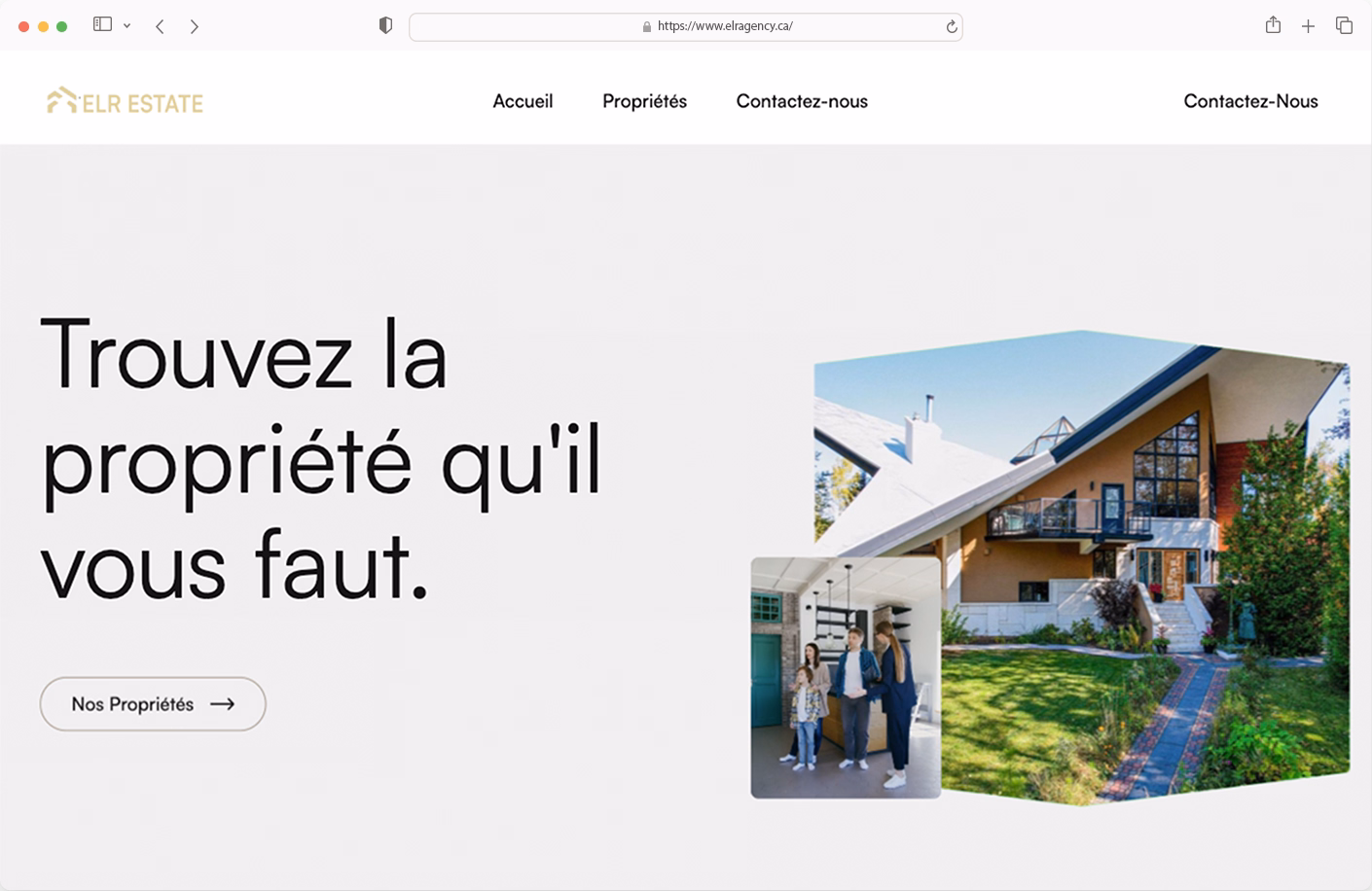Open the Share menu icon
Viewport: 1372px width, 891px height.
(x=1273, y=26)
